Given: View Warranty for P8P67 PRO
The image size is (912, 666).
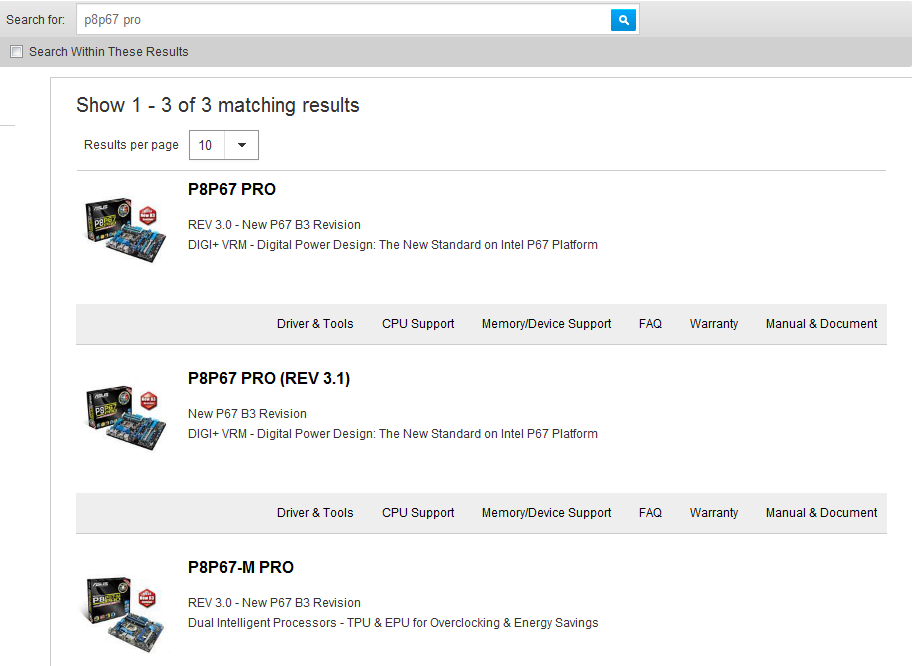Looking at the screenshot, I should point(714,324).
